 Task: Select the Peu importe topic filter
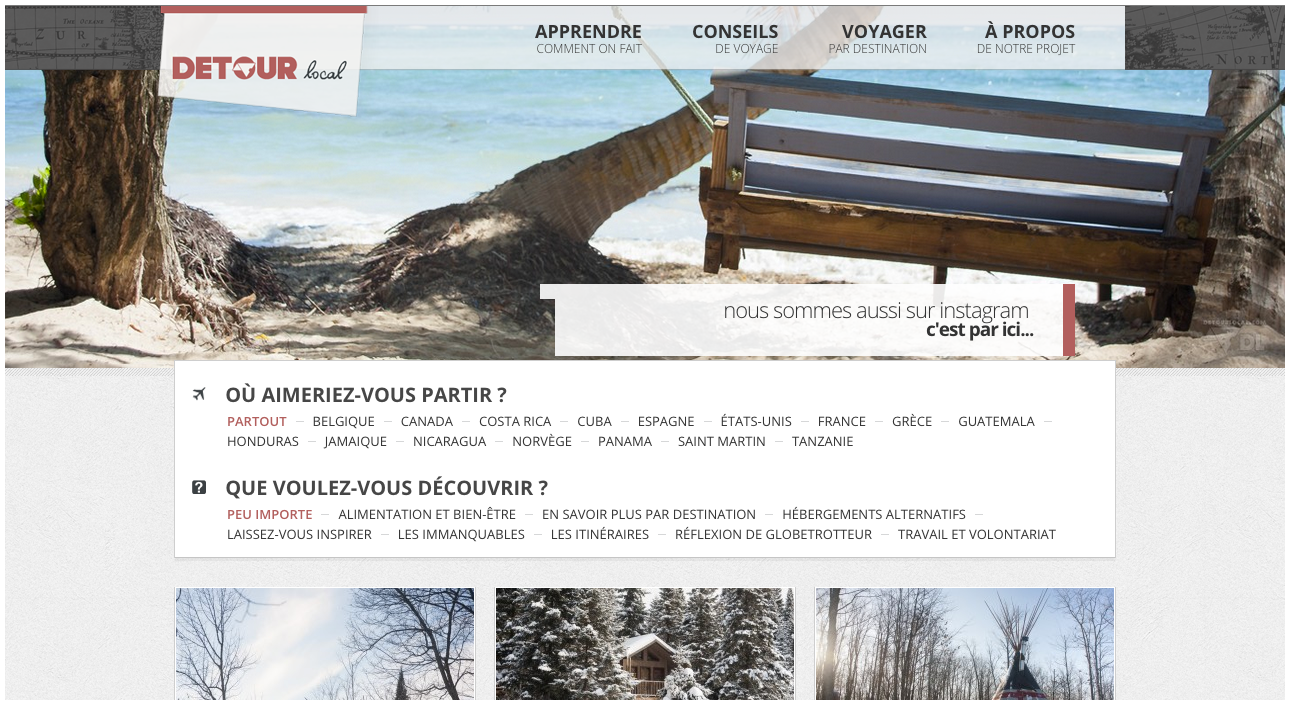[270, 515]
